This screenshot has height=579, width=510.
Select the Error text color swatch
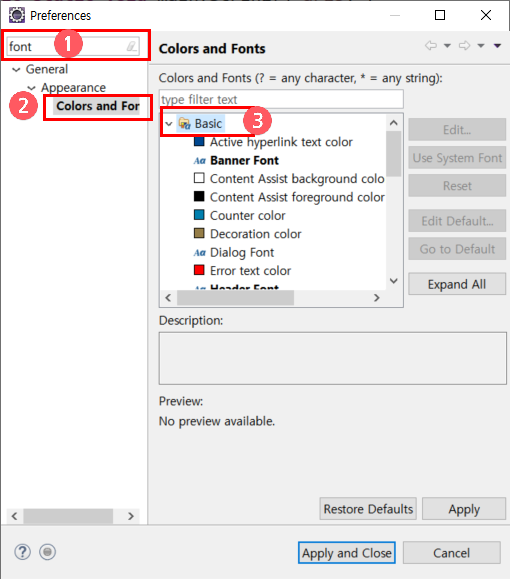pyautogui.click(x=199, y=270)
